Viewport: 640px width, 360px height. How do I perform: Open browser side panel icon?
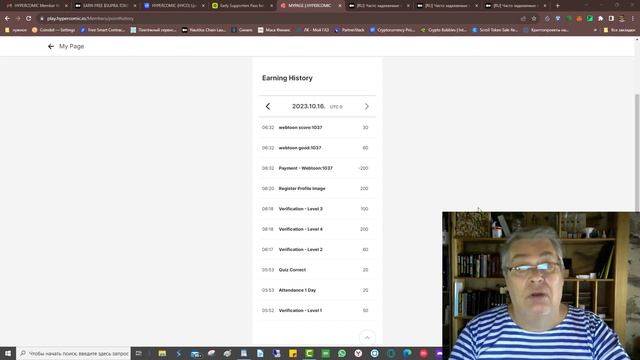click(611, 18)
